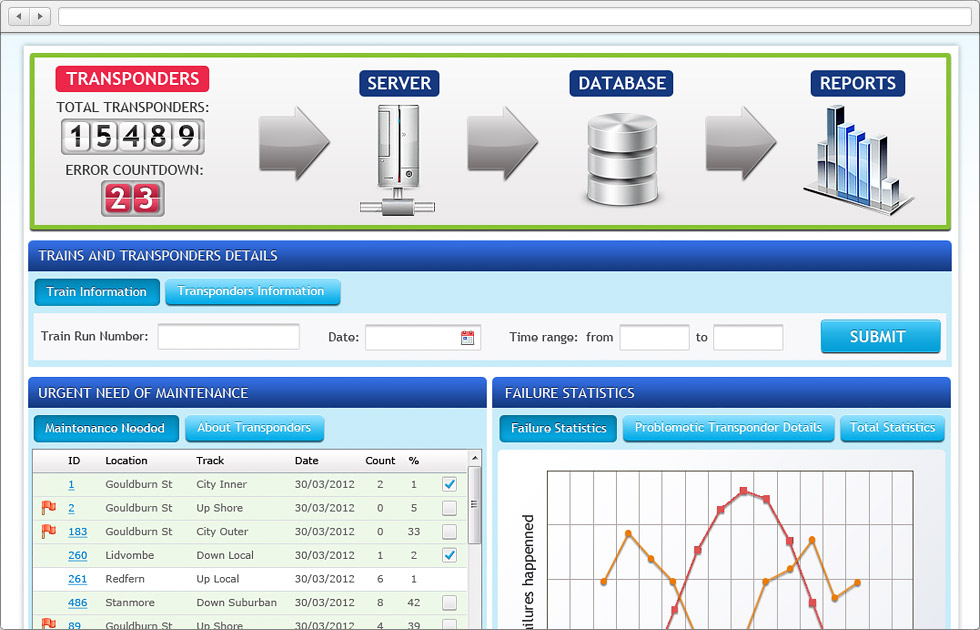Image resolution: width=980 pixels, height=630 pixels.
Task: Click the table scrollbar up arrow
Action: 475,458
